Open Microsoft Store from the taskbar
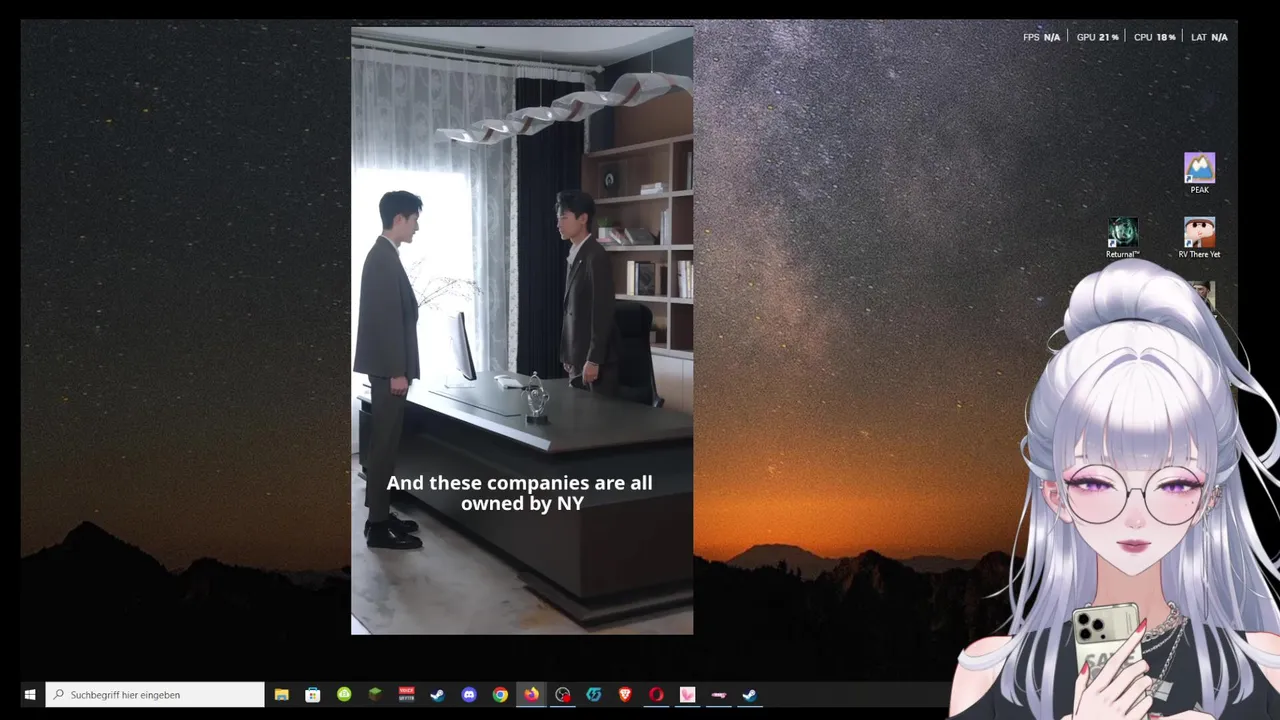Image resolution: width=1280 pixels, height=720 pixels. pyautogui.click(x=313, y=694)
